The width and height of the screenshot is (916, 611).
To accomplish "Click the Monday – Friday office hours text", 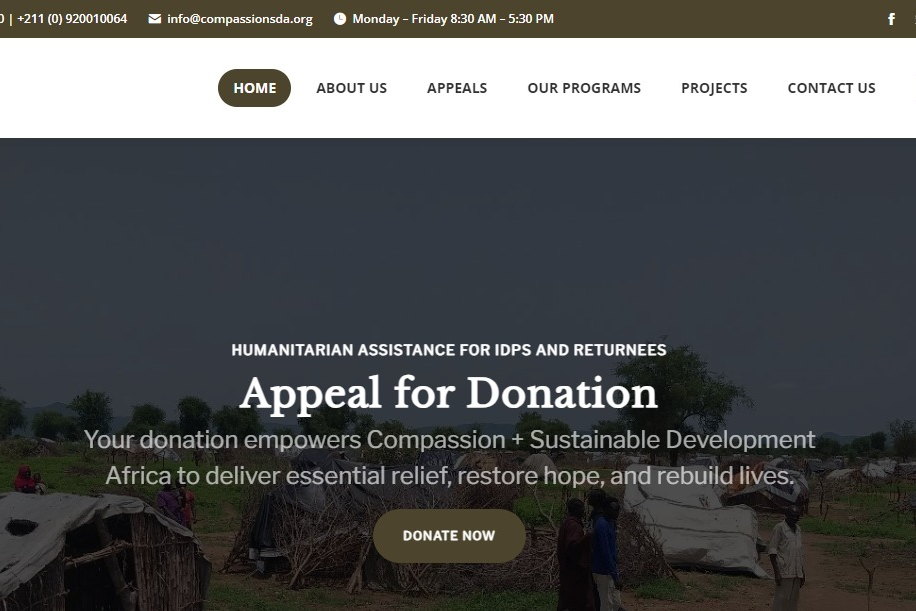I will pos(453,19).
